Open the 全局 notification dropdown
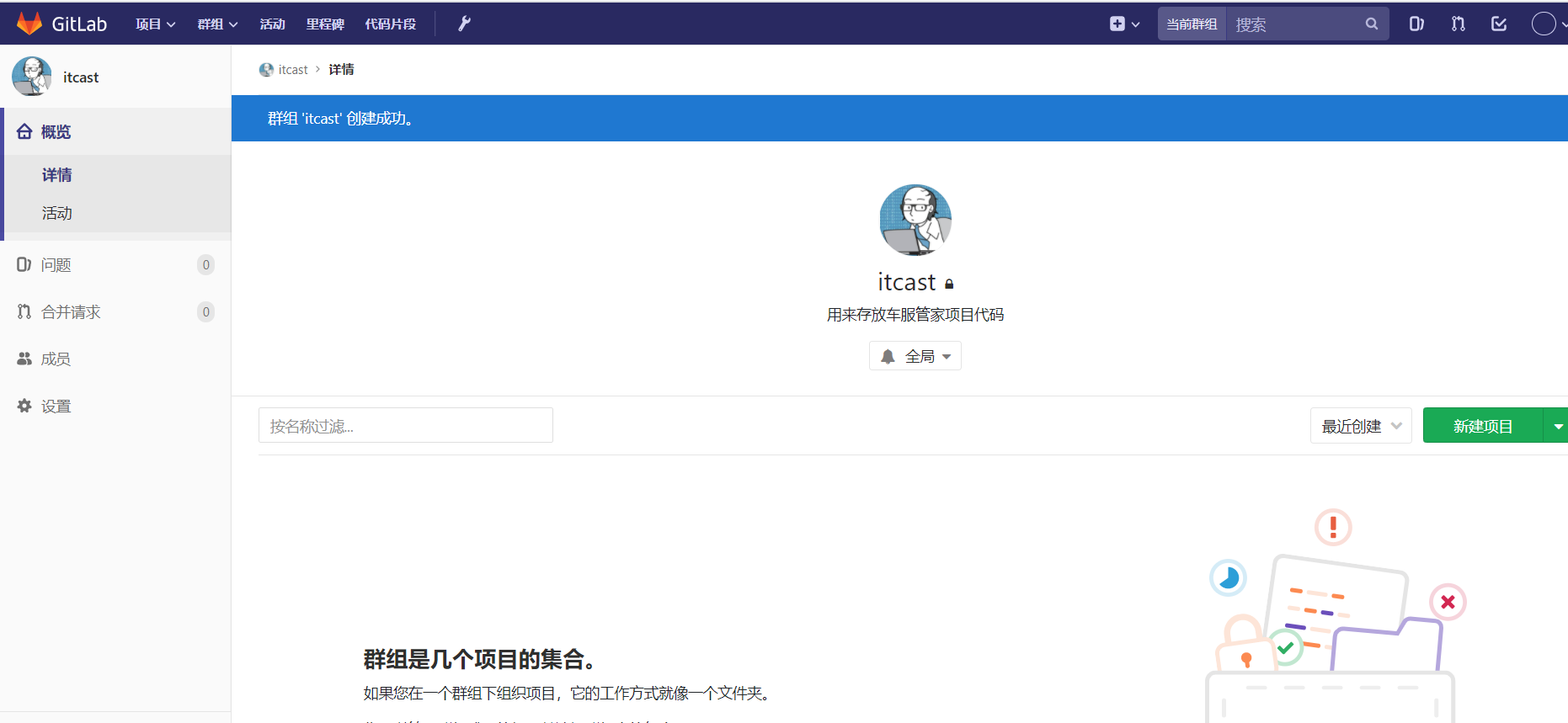The width and height of the screenshot is (1568, 723). (915, 356)
